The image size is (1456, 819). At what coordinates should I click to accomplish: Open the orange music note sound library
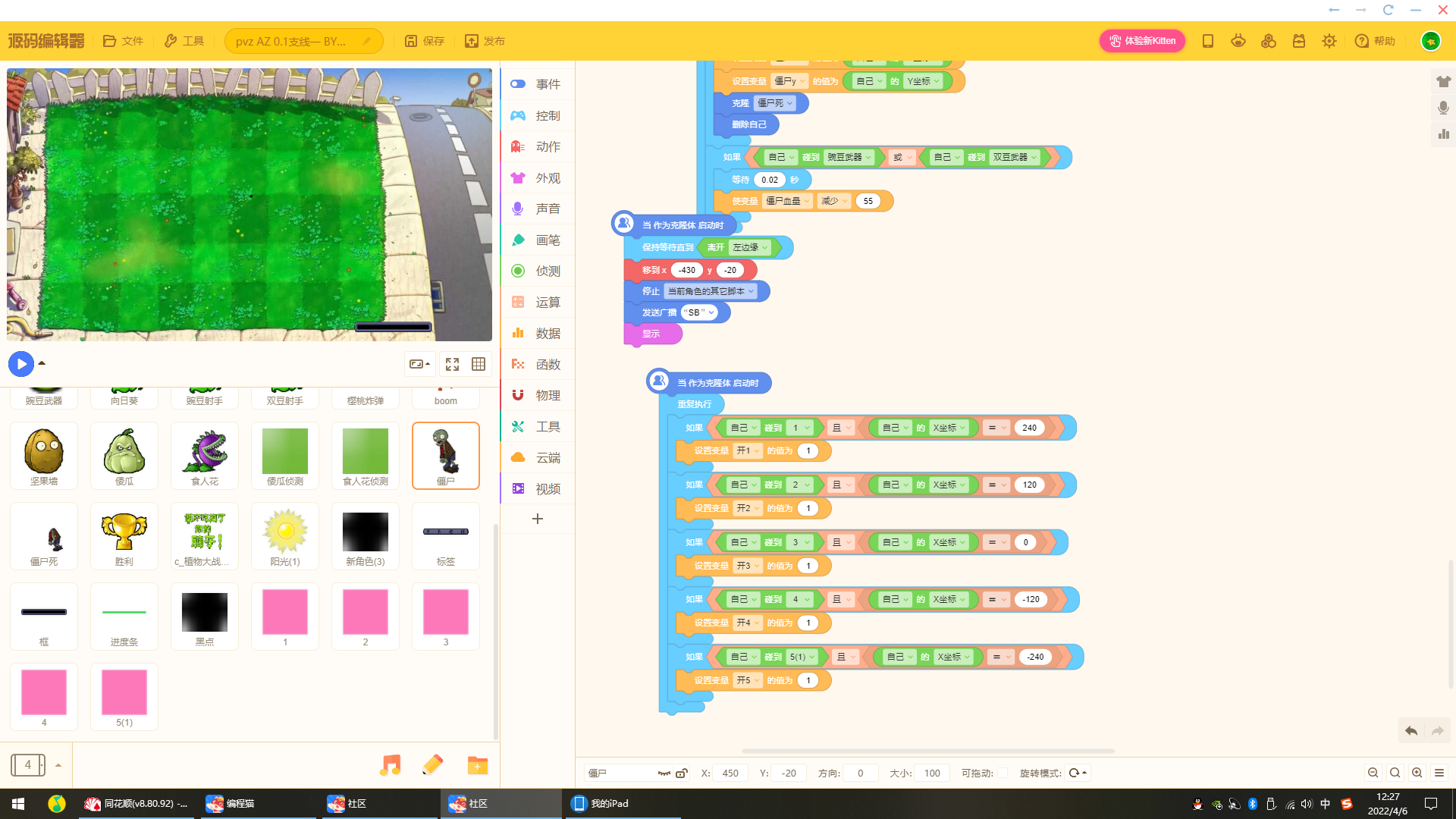point(390,765)
